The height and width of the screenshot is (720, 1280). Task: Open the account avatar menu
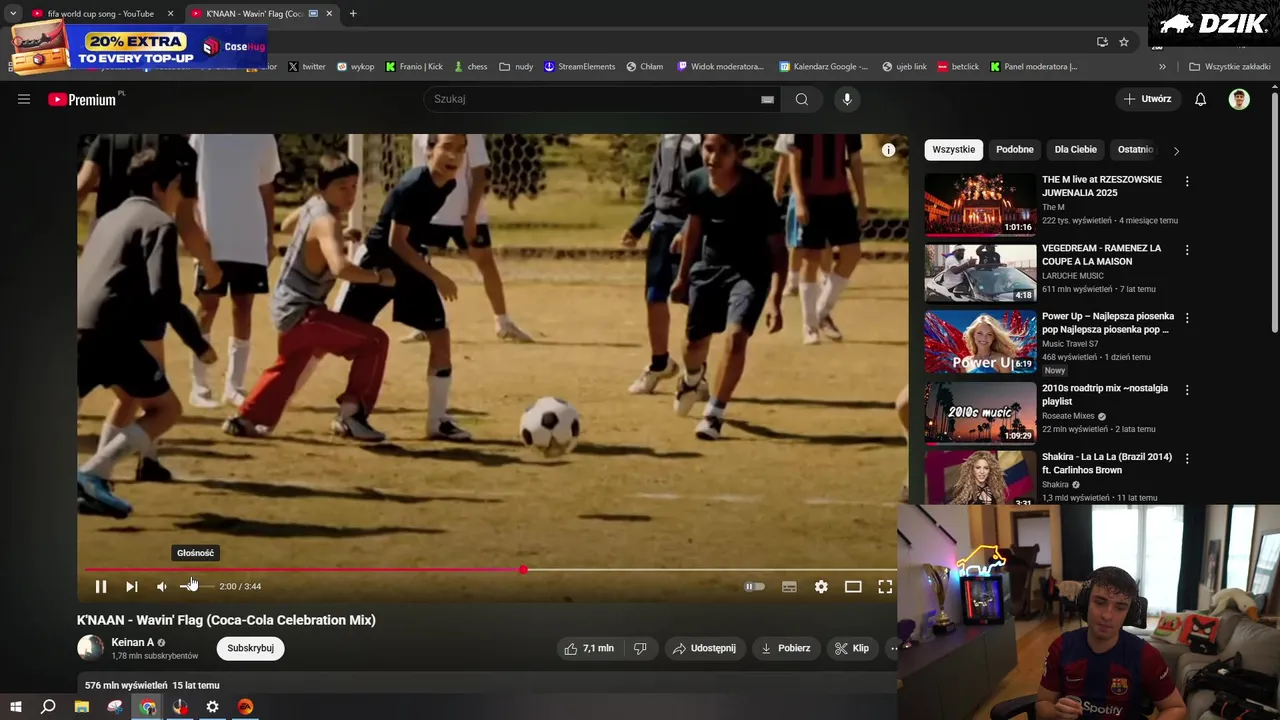tap(1239, 99)
